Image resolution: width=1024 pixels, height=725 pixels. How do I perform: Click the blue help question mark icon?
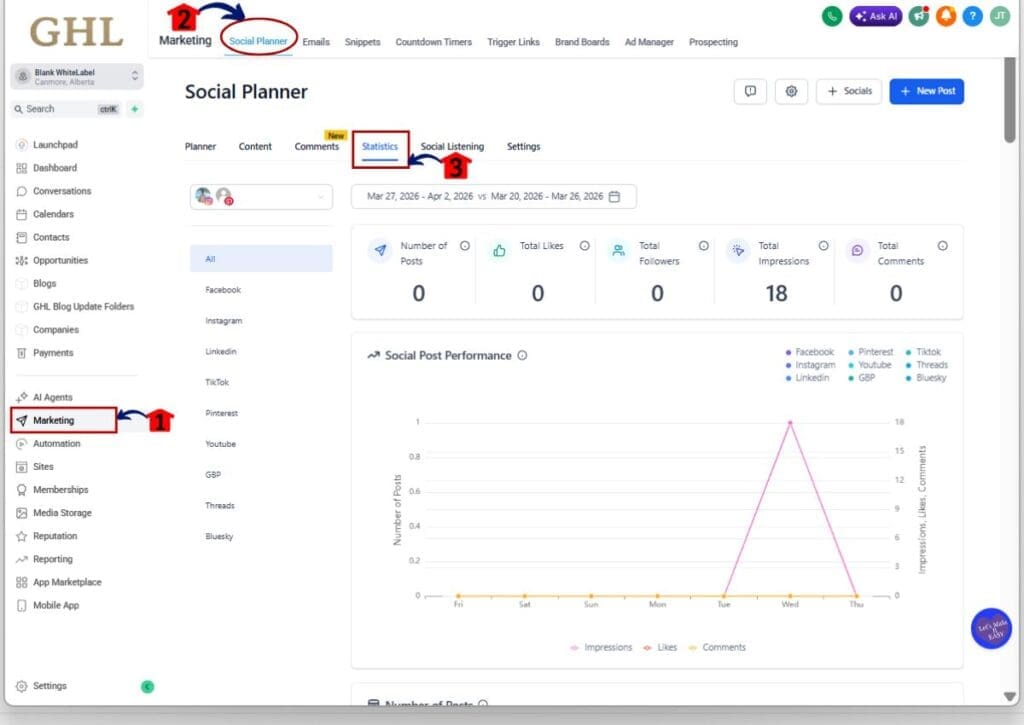[x=971, y=17]
